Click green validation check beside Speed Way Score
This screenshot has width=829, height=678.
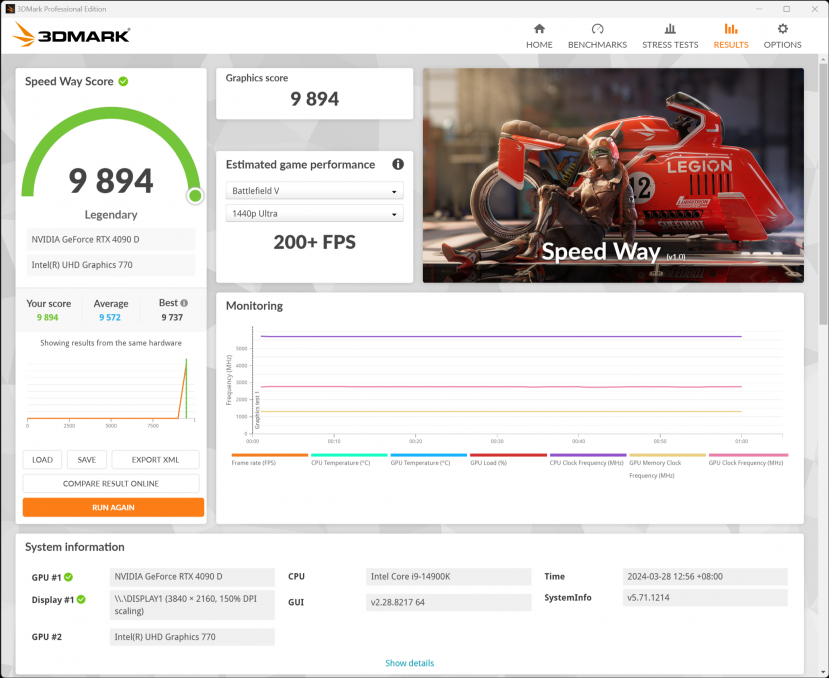point(123,81)
